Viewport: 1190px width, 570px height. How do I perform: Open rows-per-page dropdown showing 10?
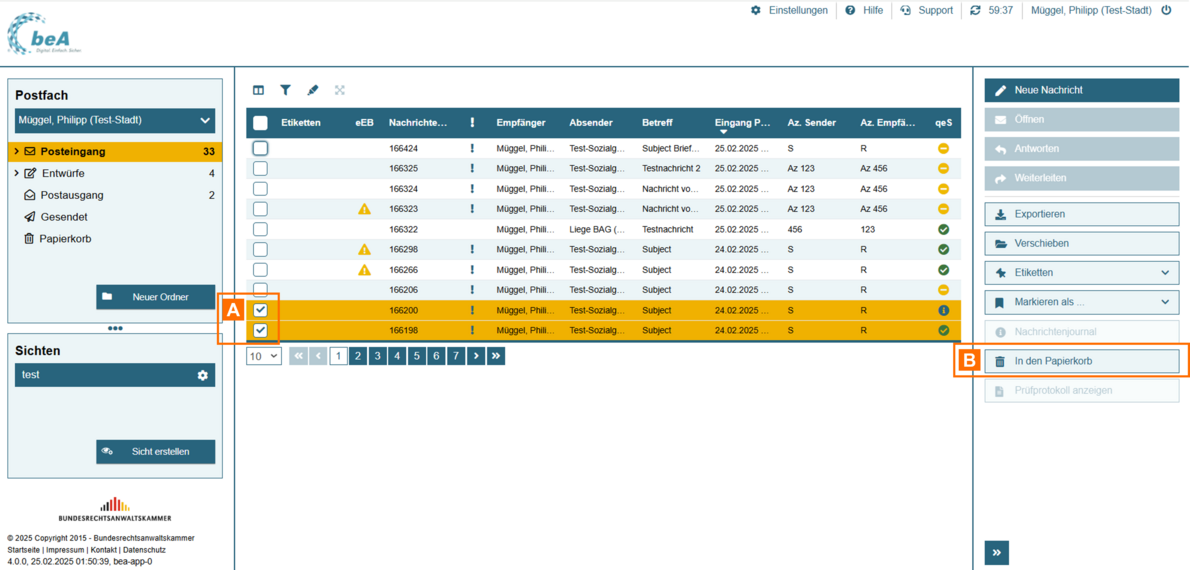click(x=263, y=355)
